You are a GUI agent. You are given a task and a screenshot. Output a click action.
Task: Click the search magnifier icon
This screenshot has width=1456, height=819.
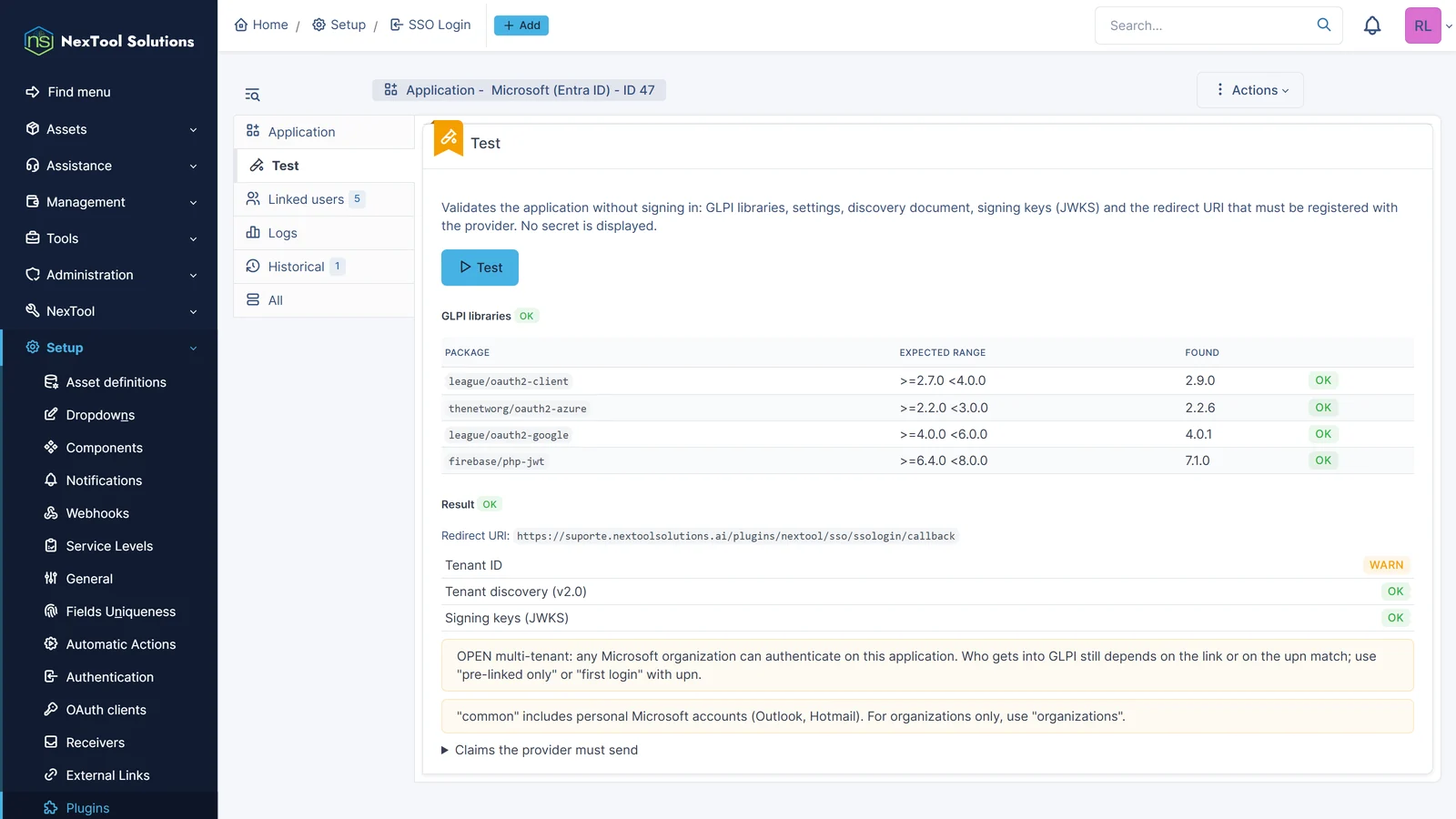(1324, 25)
